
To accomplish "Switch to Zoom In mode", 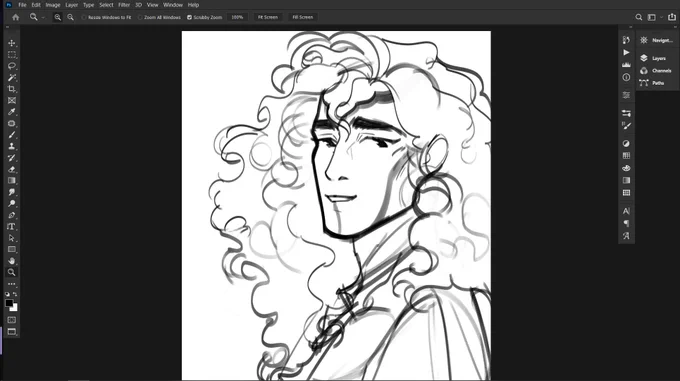I will 57,17.
